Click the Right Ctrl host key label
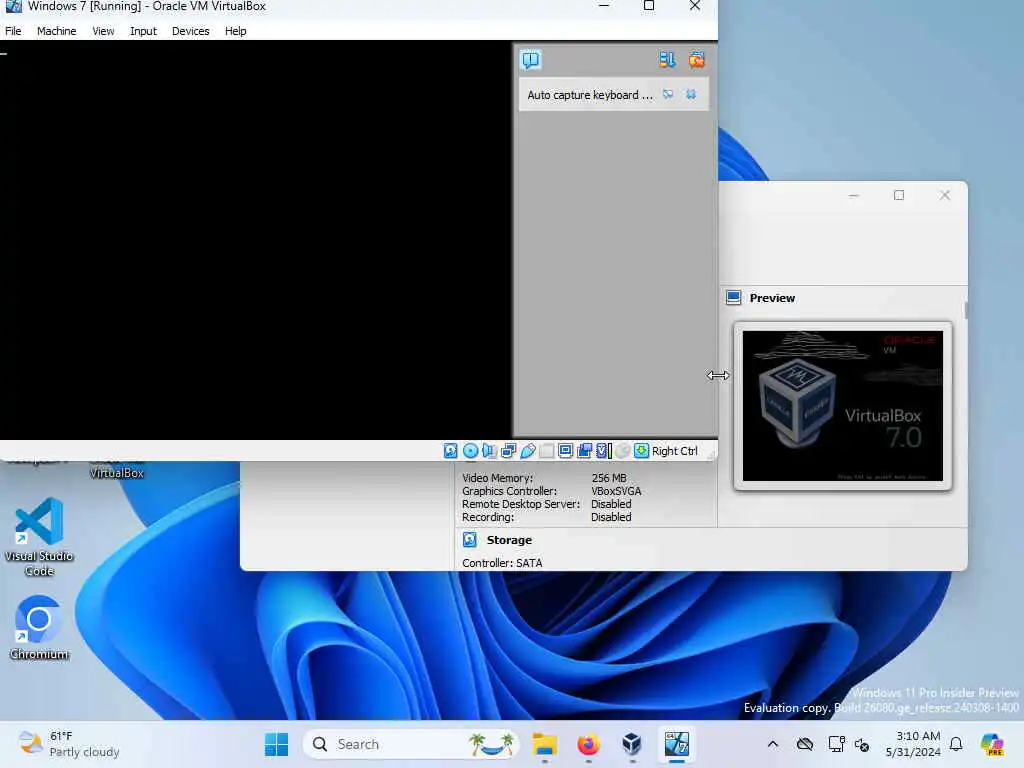The width and height of the screenshot is (1024, 768). [x=675, y=451]
